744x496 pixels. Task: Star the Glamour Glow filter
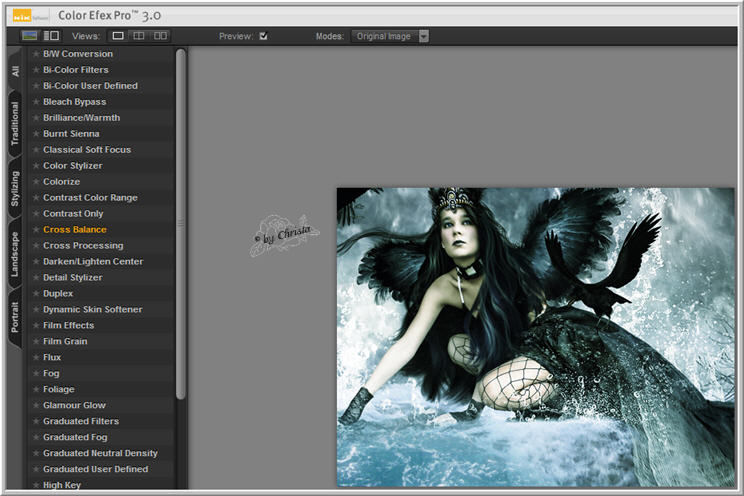pyautogui.click(x=36, y=406)
